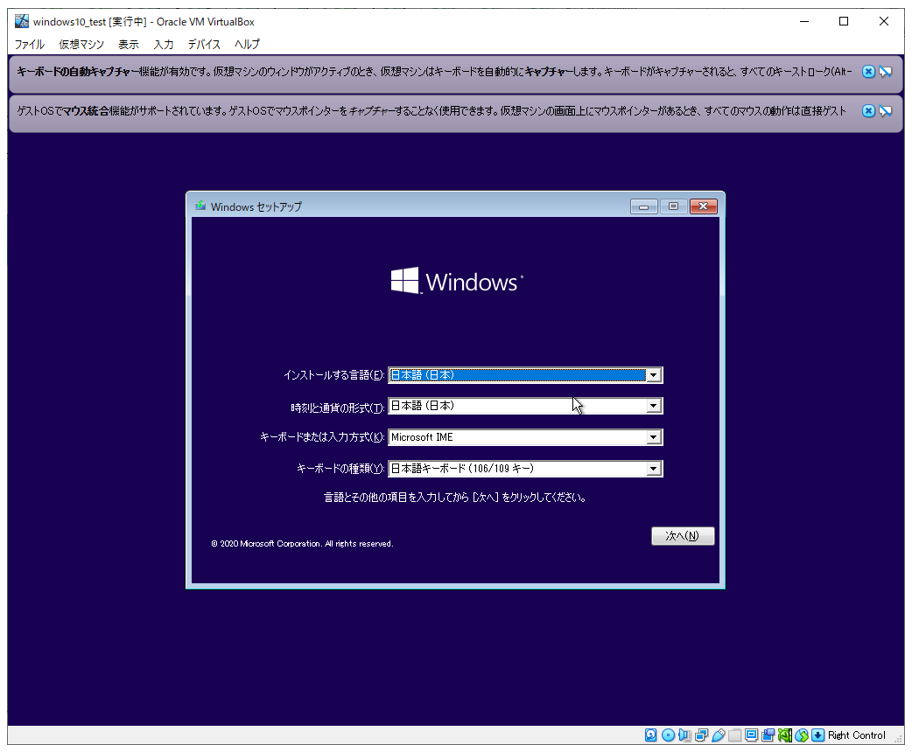915x753 pixels.
Task: Open the 入力 menu
Action: (163, 44)
